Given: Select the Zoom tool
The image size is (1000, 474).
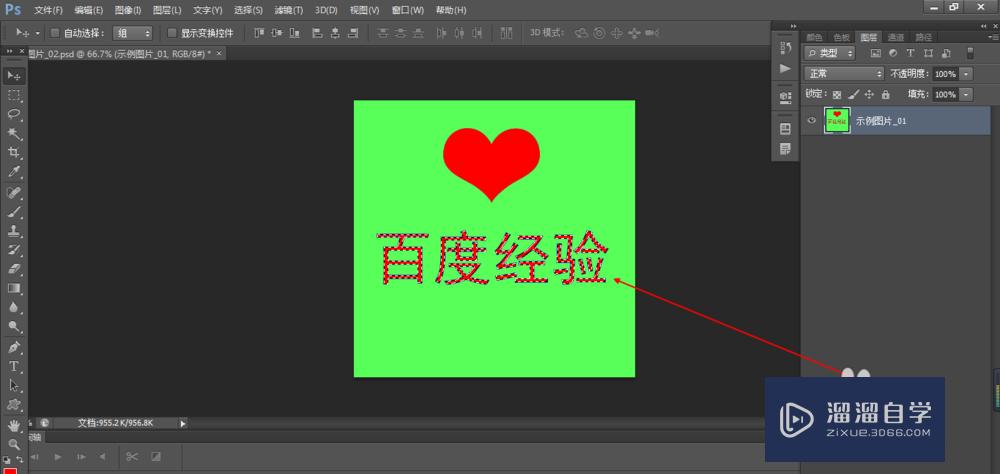Looking at the screenshot, I should (x=13, y=445).
